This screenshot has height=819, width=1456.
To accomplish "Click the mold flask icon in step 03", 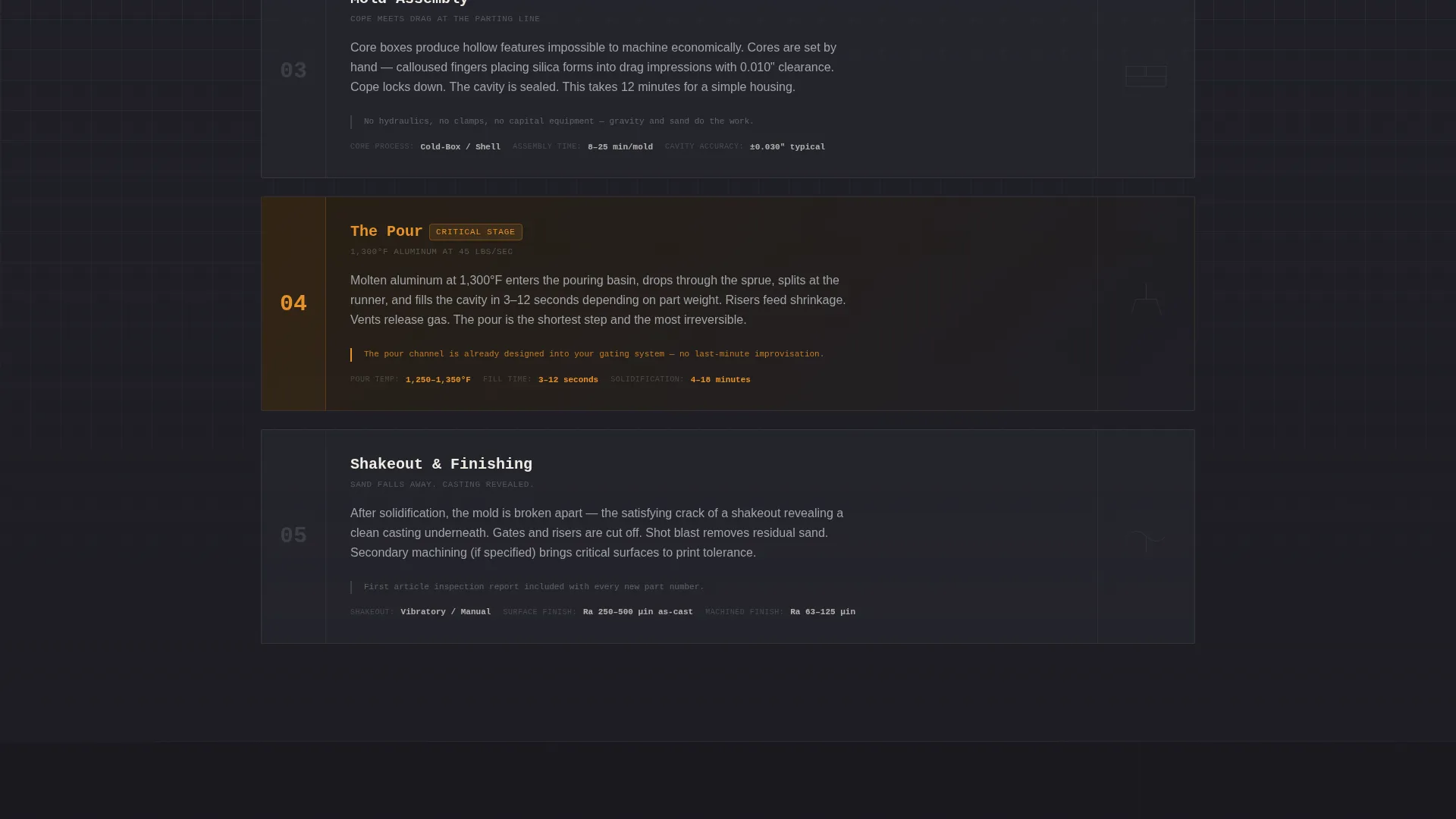I will (x=1146, y=76).
